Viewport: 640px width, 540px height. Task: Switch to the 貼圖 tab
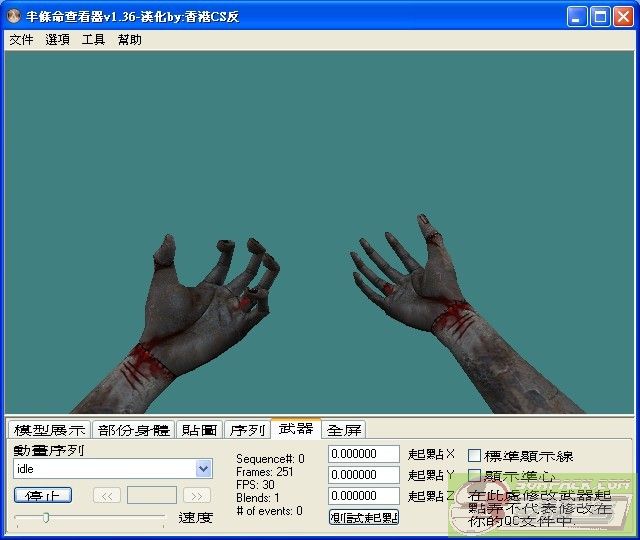[199, 430]
